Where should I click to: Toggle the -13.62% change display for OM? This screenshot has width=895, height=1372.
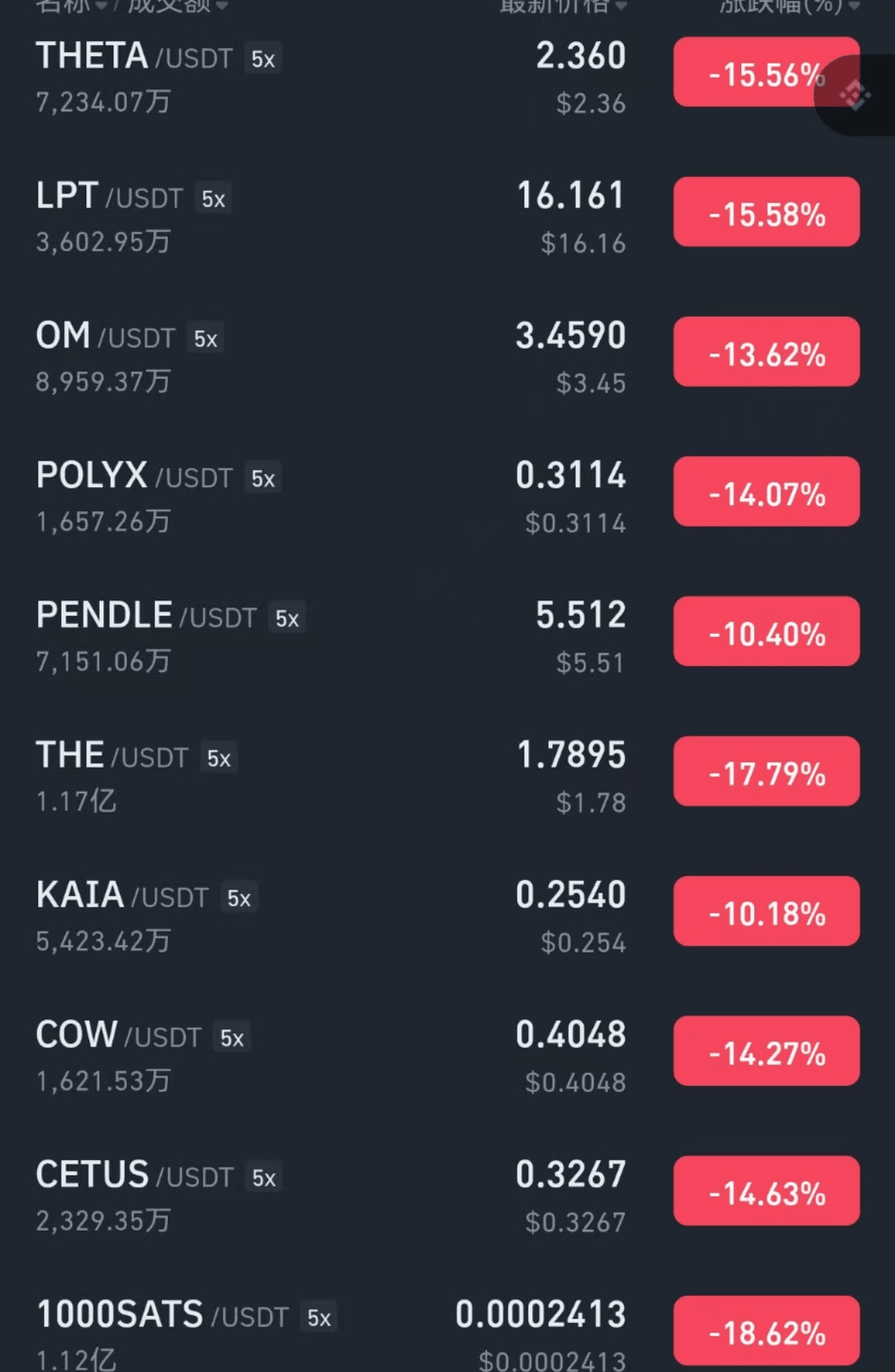tap(767, 352)
